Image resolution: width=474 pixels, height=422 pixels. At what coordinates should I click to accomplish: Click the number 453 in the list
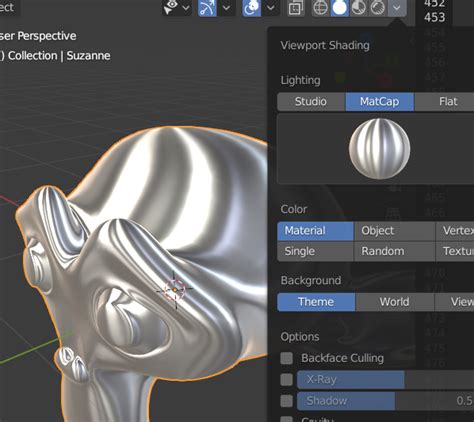[435, 17]
